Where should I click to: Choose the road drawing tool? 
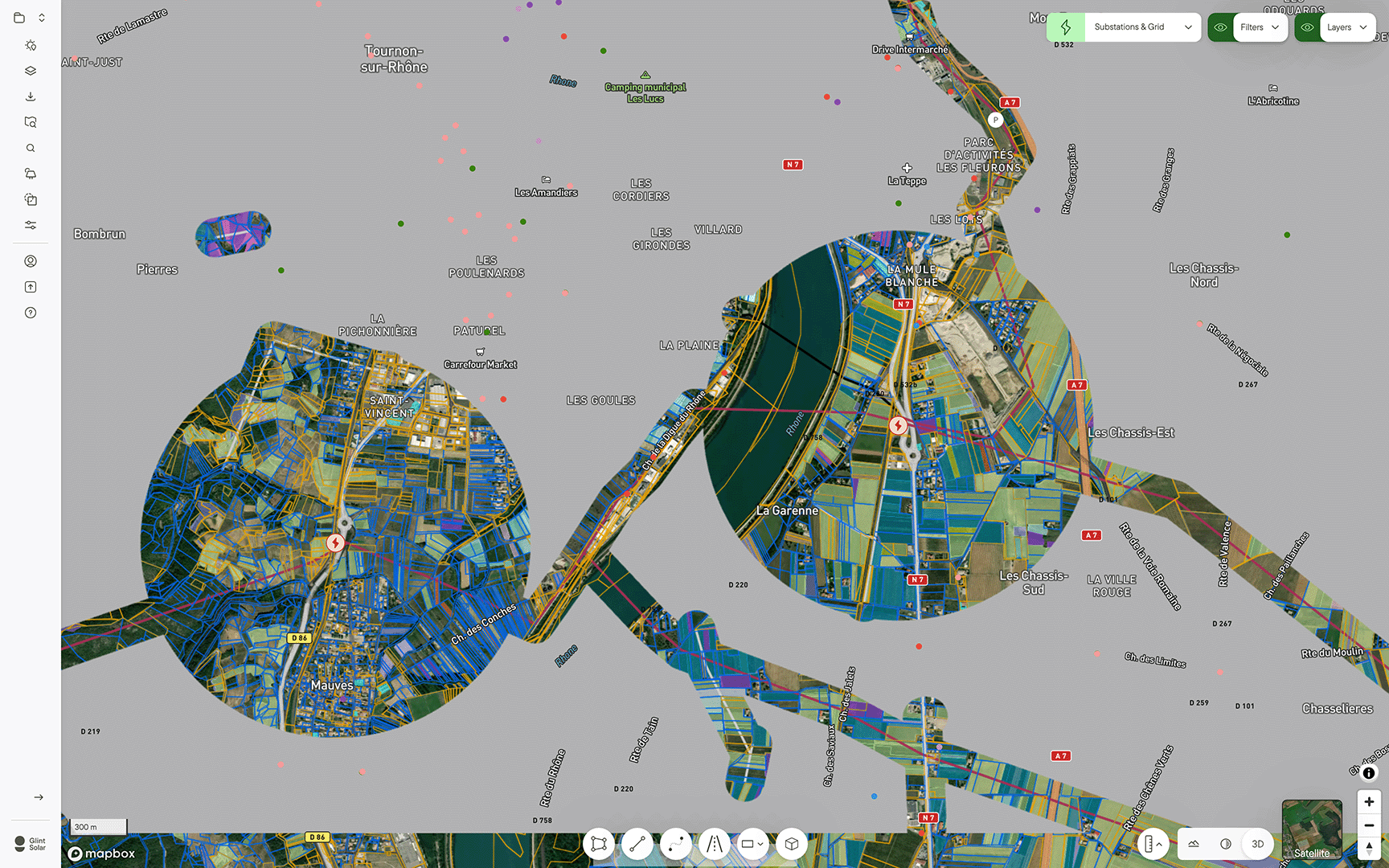(x=714, y=844)
